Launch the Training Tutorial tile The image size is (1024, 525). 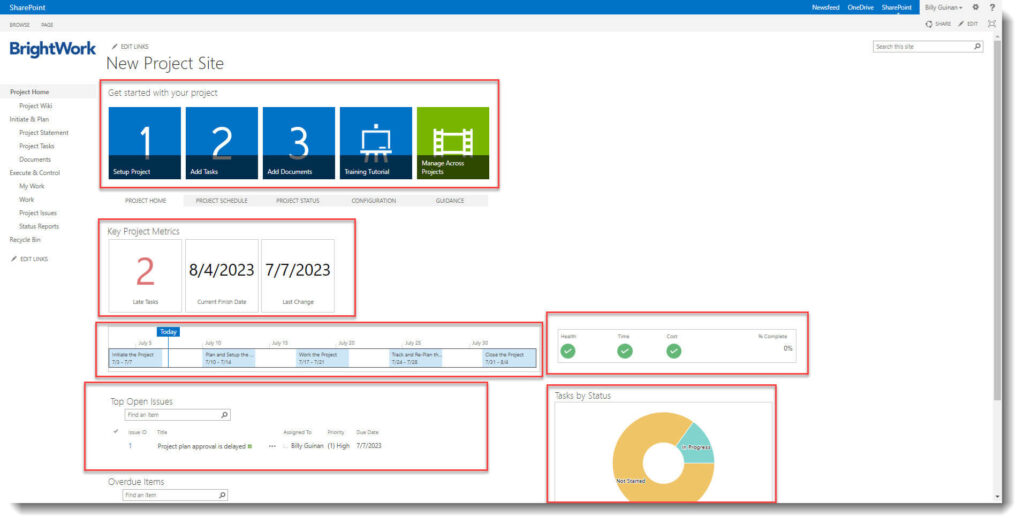click(375, 143)
